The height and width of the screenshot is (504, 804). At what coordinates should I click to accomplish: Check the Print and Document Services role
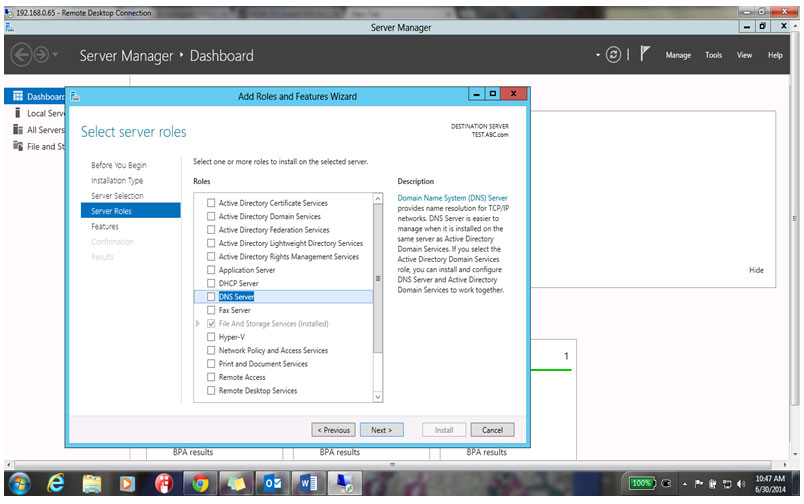point(211,364)
